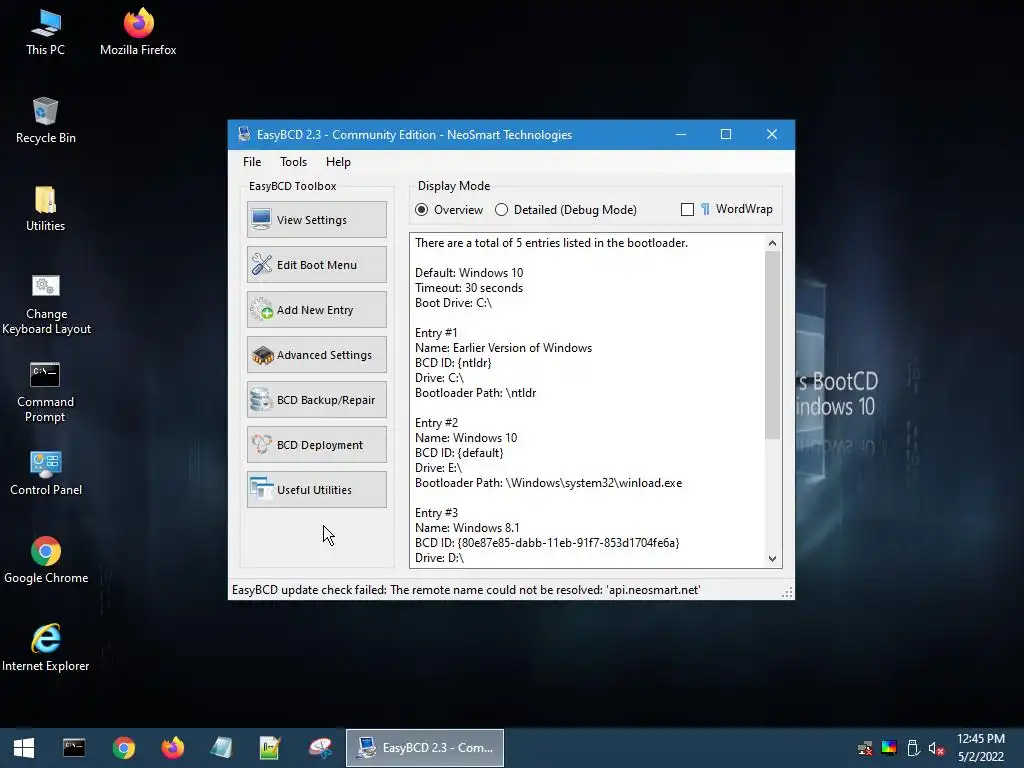Open Useful Utilities section

[317, 490]
